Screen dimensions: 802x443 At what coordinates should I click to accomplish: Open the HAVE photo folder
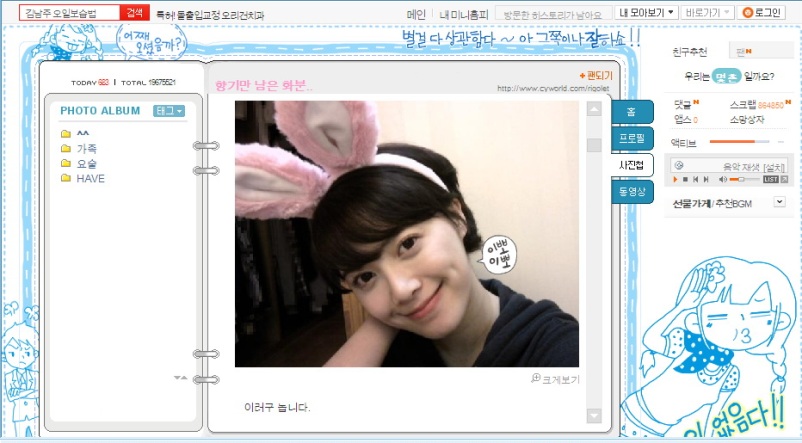pos(83,179)
